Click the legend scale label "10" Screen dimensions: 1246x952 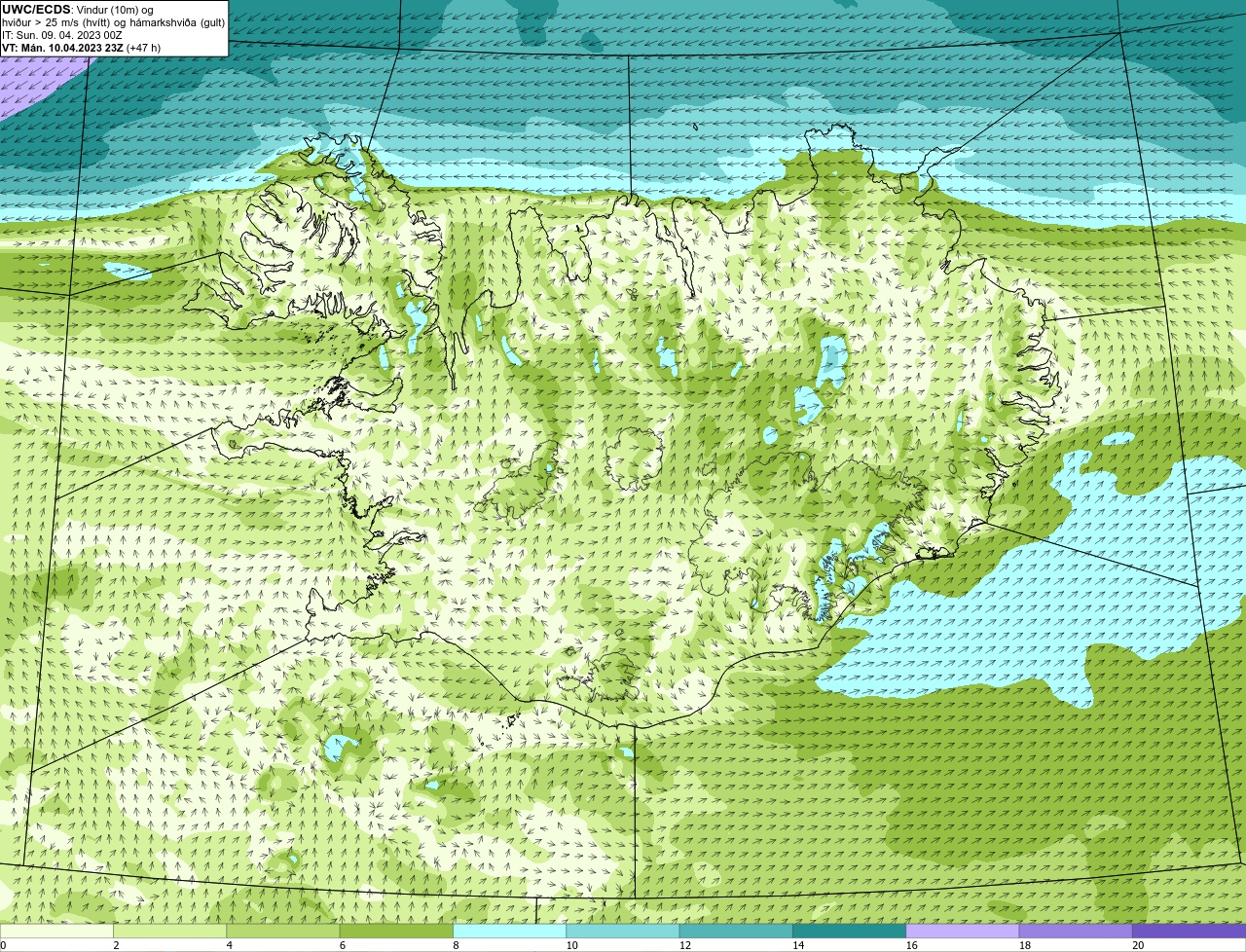(x=571, y=945)
